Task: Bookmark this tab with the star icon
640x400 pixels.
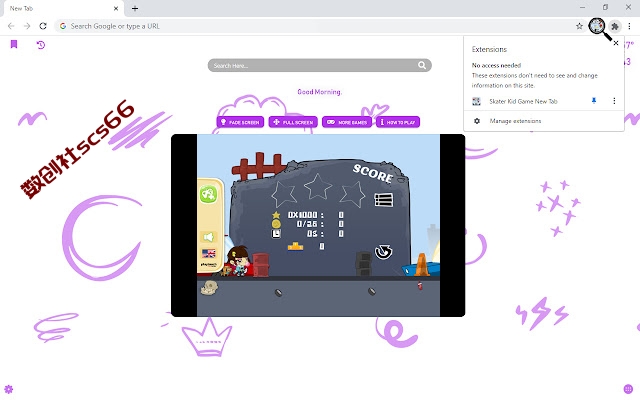Action: click(x=579, y=26)
